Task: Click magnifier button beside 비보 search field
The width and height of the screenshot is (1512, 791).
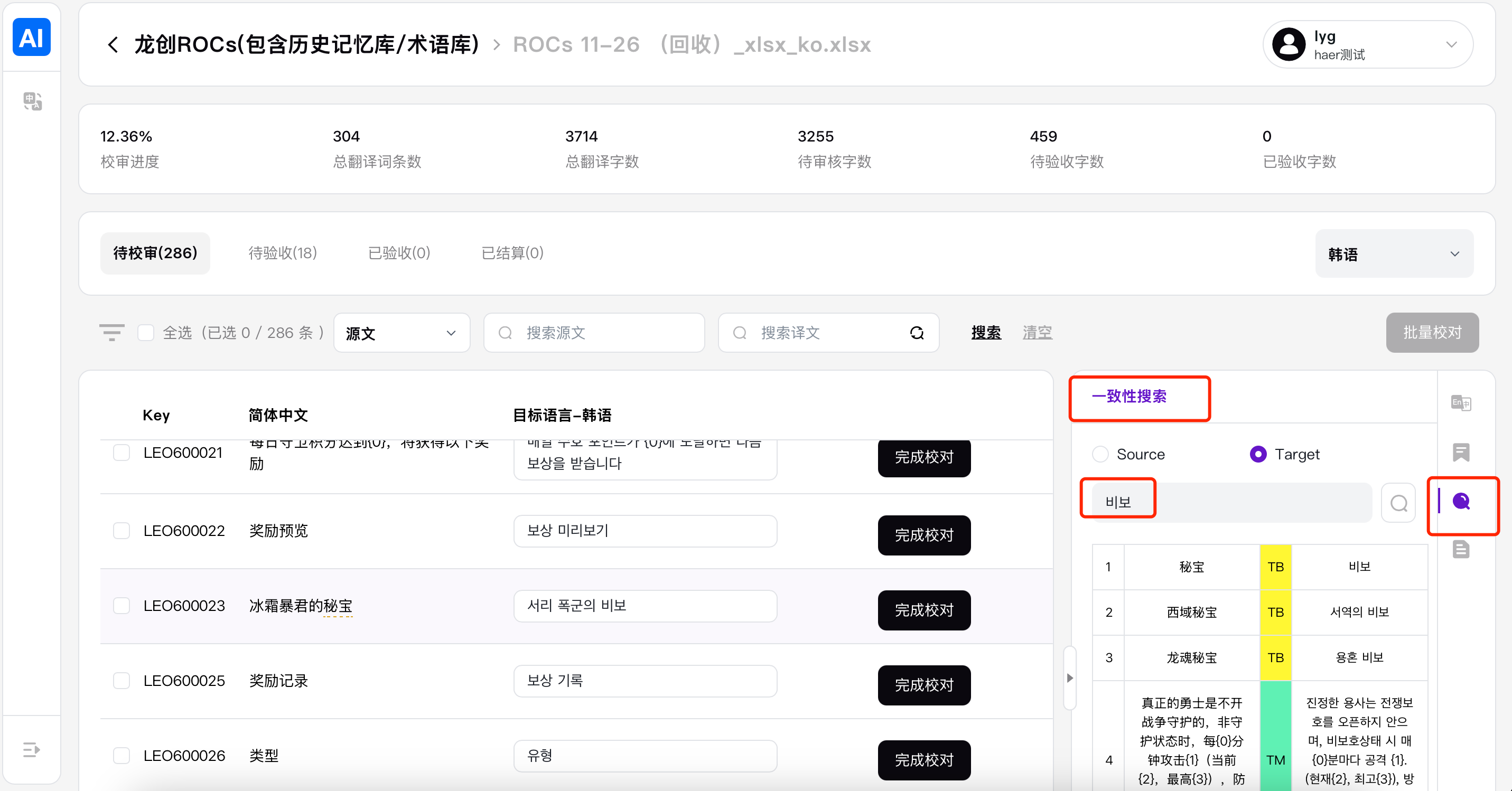Action: pos(1398,503)
